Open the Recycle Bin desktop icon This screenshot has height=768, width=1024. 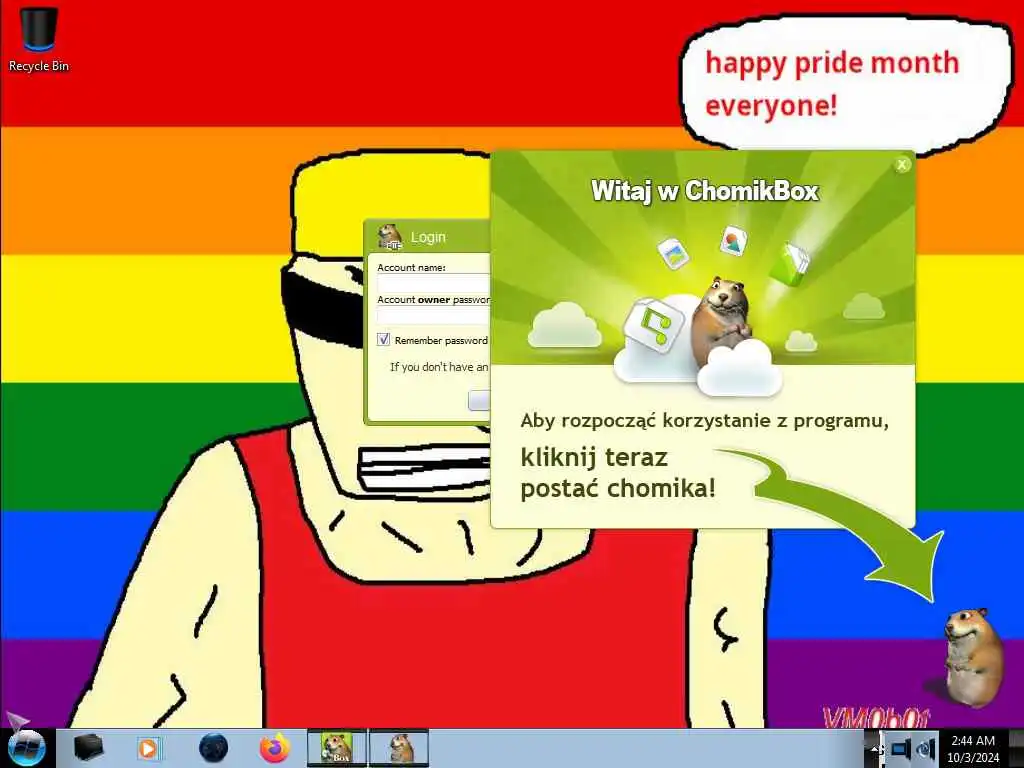click(39, 39)
